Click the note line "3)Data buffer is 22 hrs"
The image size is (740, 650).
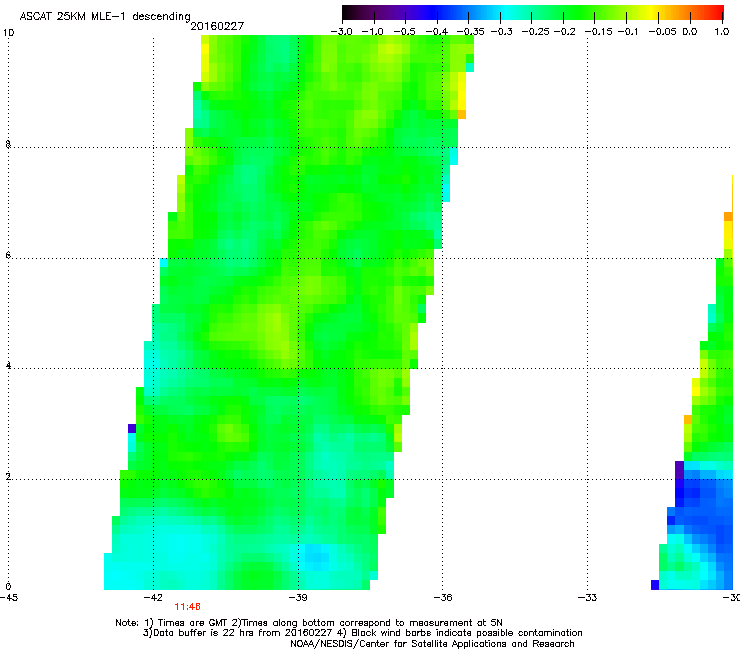(362, 633)
